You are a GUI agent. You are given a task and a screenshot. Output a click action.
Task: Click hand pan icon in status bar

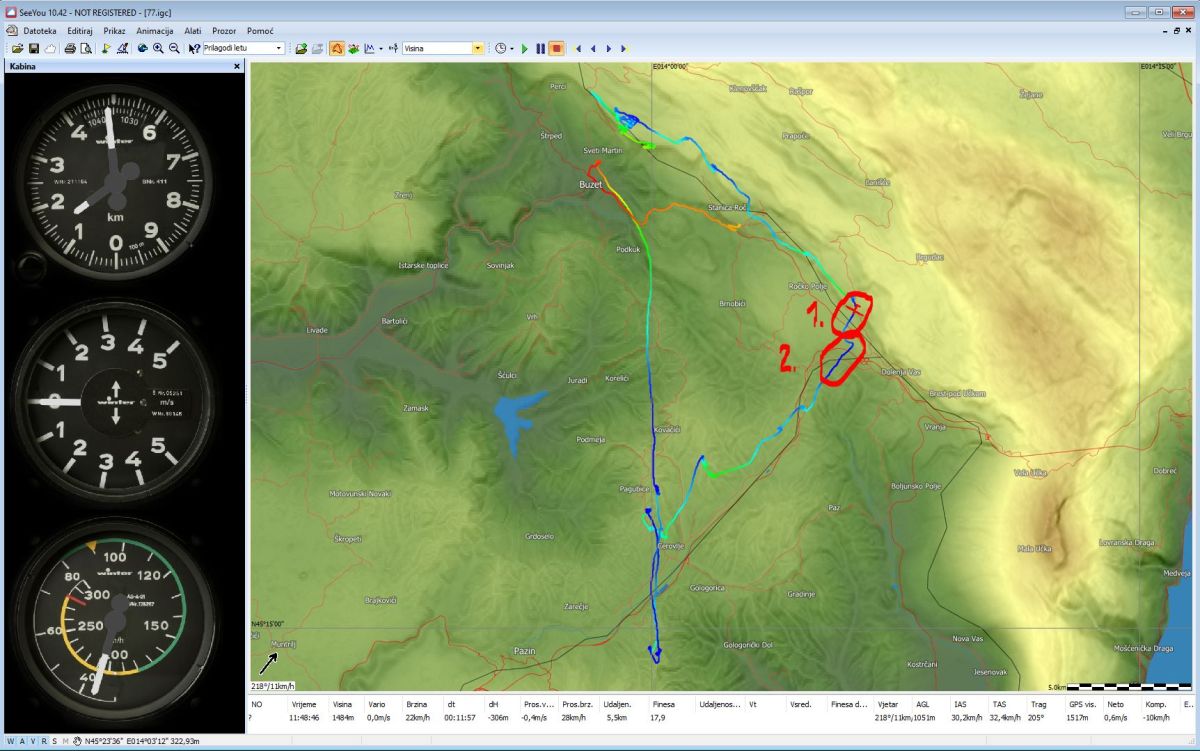coord(77,741)
